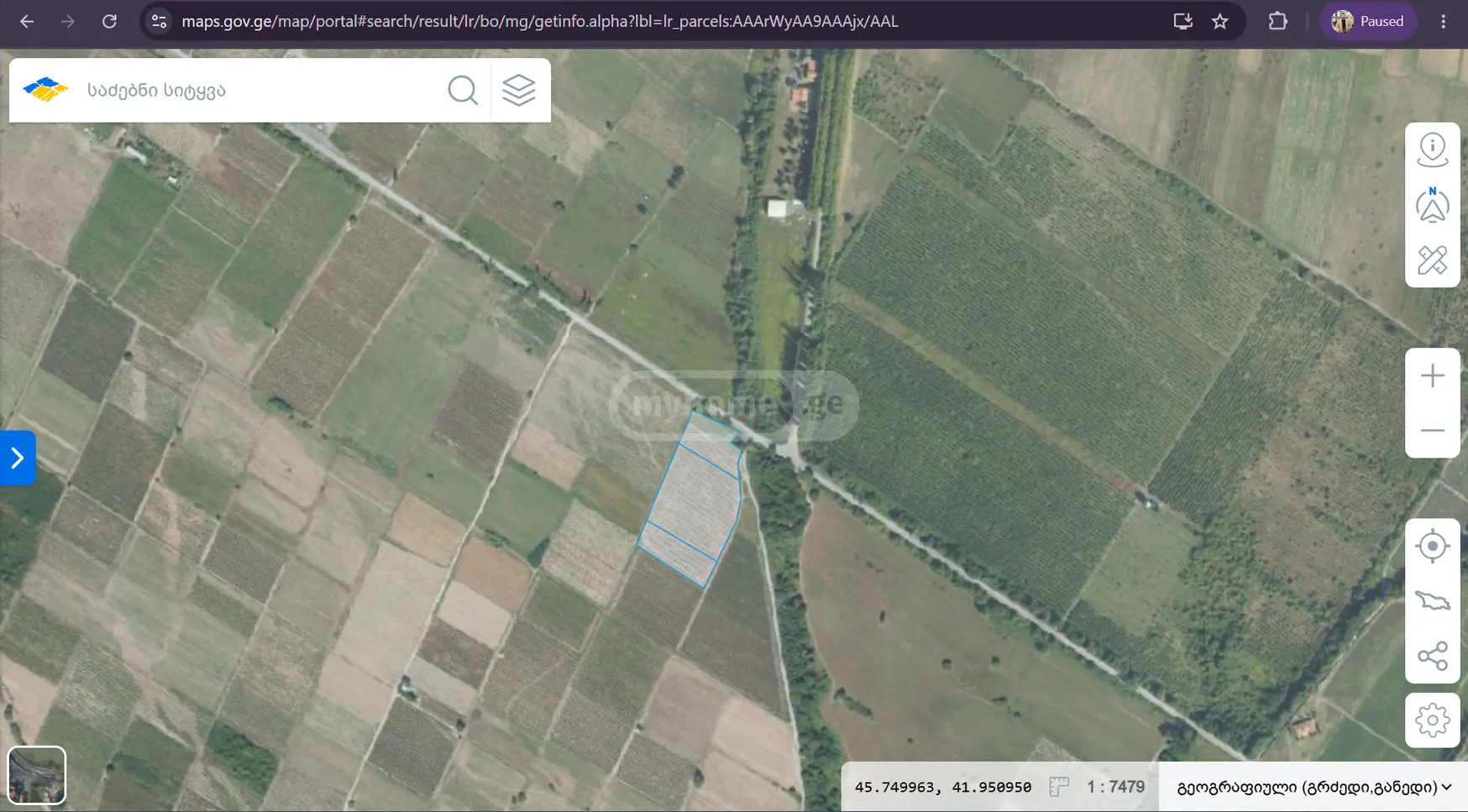Click the scale ruler icon
1468x812 pixels.
(x=1059, y=788)
